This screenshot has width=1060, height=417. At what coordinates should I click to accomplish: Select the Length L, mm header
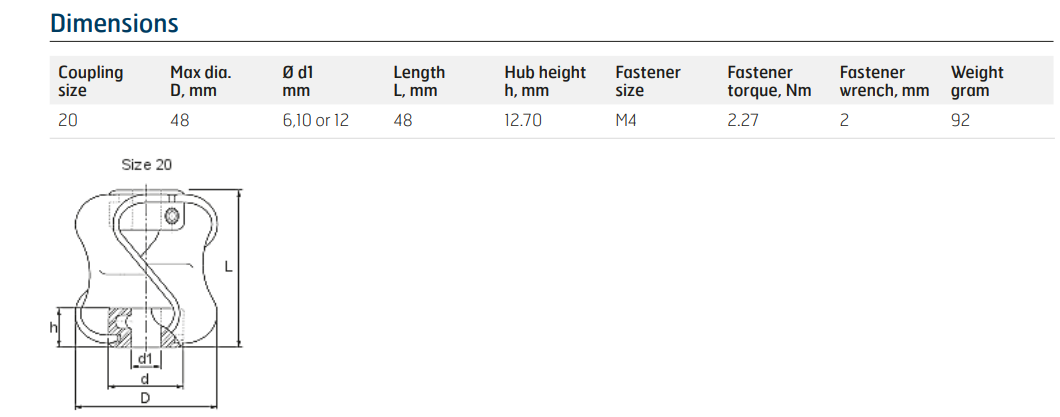(419, 81)
